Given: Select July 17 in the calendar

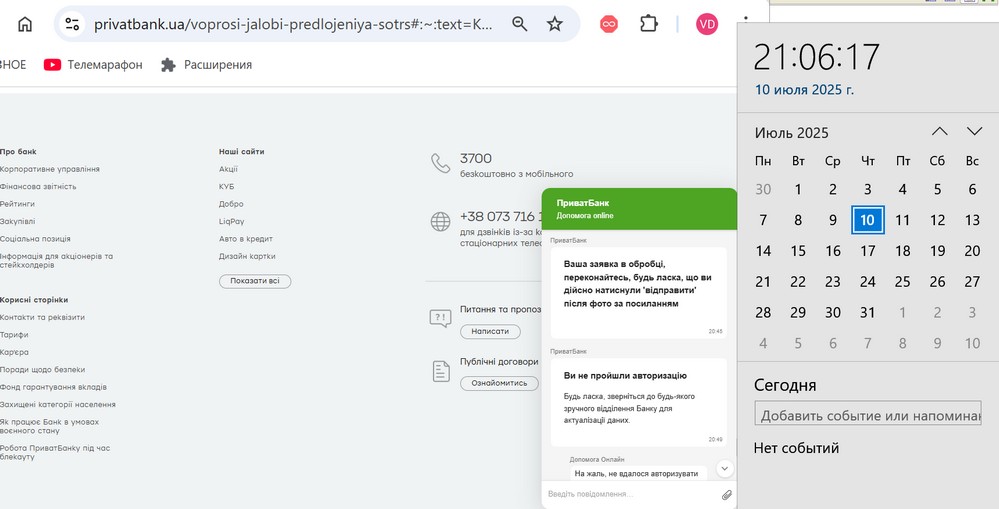Looking at the screenshot, I should click(867, 250).
